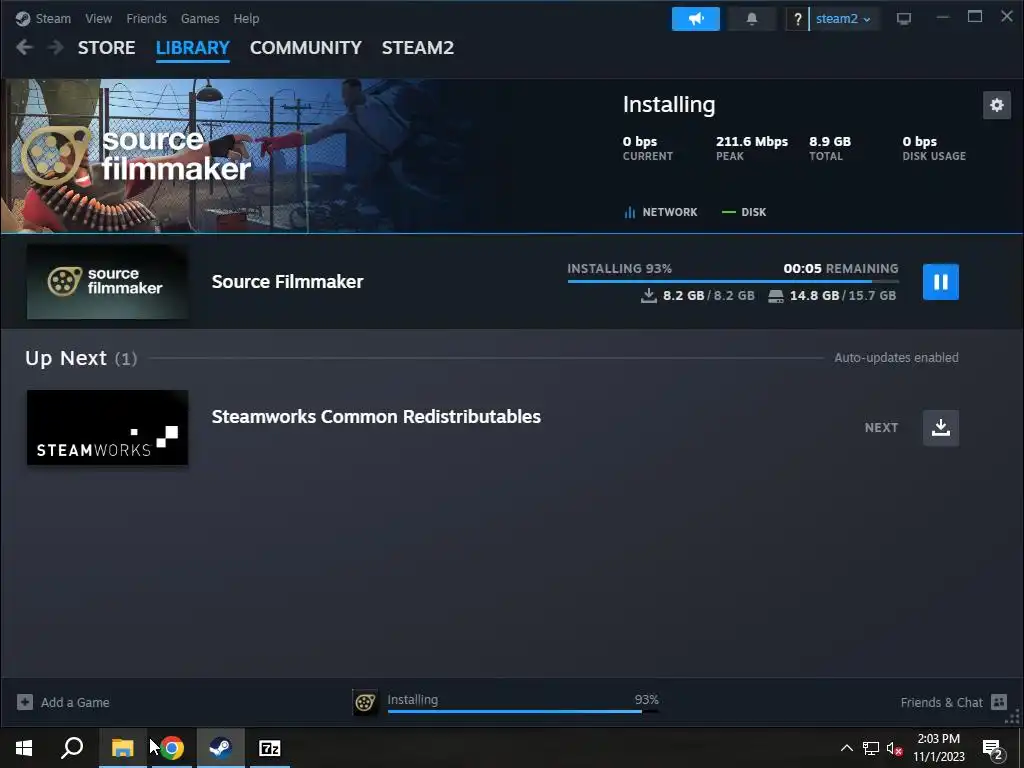
Task: Switch to the STORE tab
Action: coord(106,48)
